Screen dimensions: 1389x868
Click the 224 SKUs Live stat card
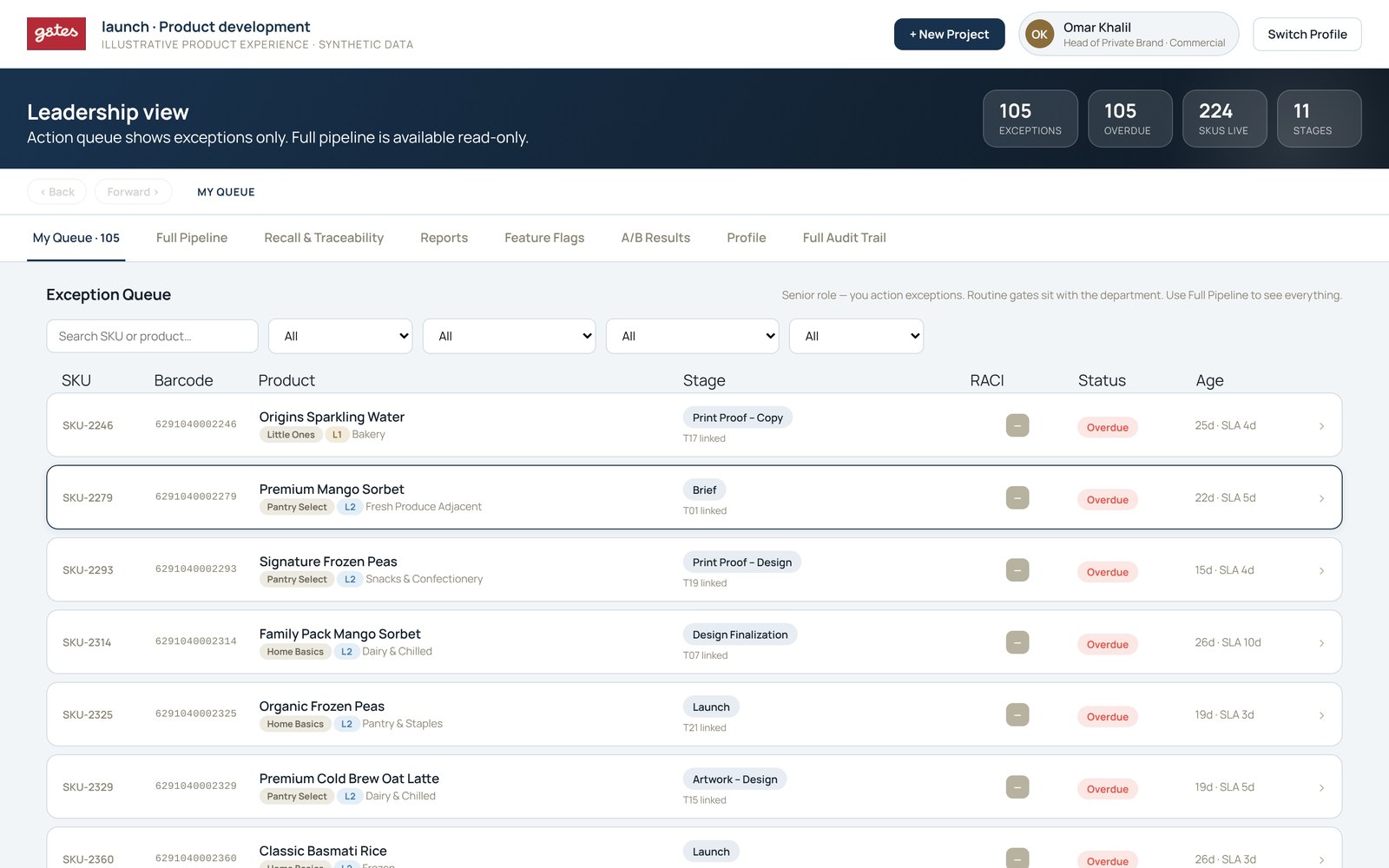[x=1224, y=119]
